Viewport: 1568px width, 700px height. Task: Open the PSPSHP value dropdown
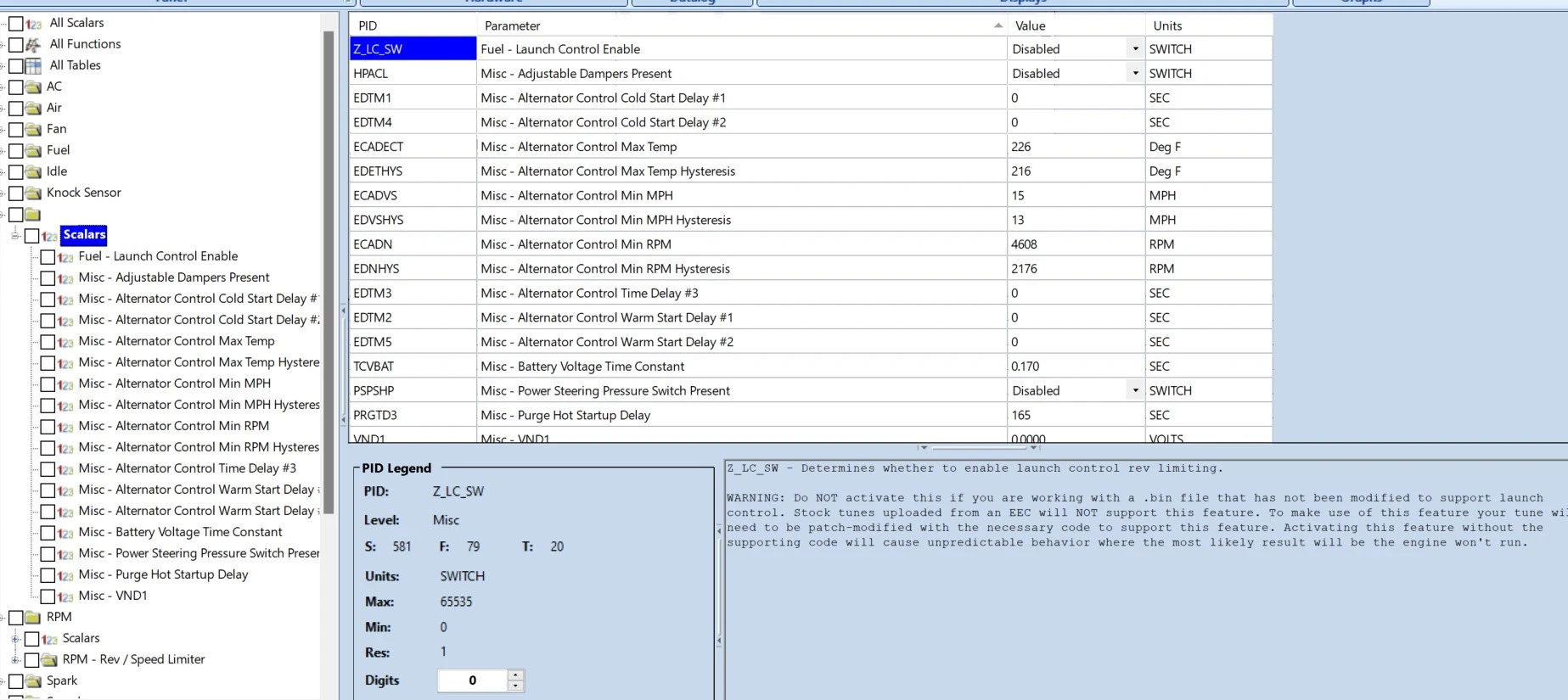pos(1135,390)
